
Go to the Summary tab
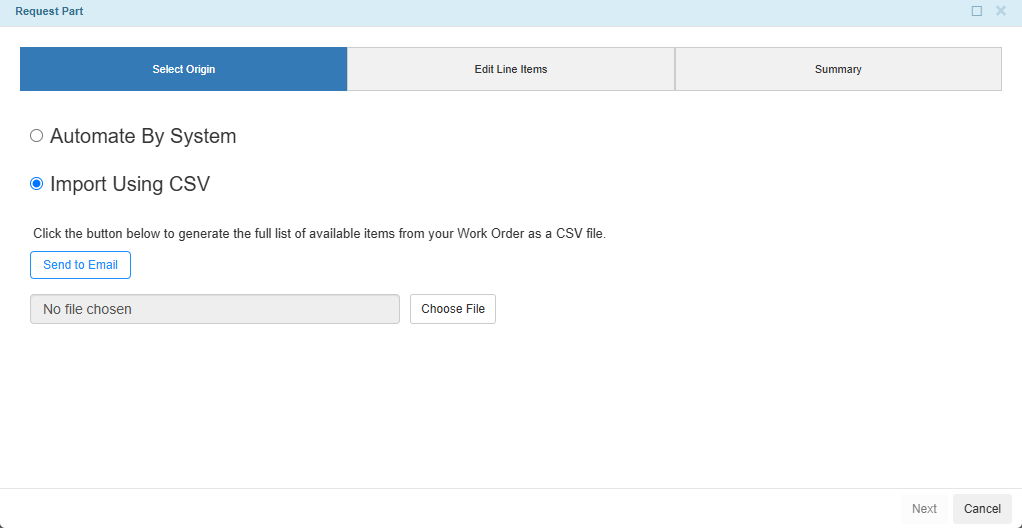838,69
